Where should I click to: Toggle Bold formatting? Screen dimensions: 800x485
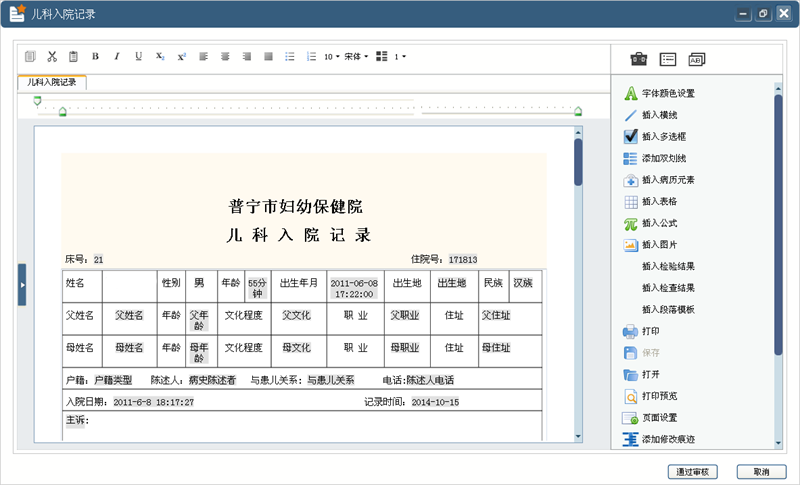coord(95,57)
